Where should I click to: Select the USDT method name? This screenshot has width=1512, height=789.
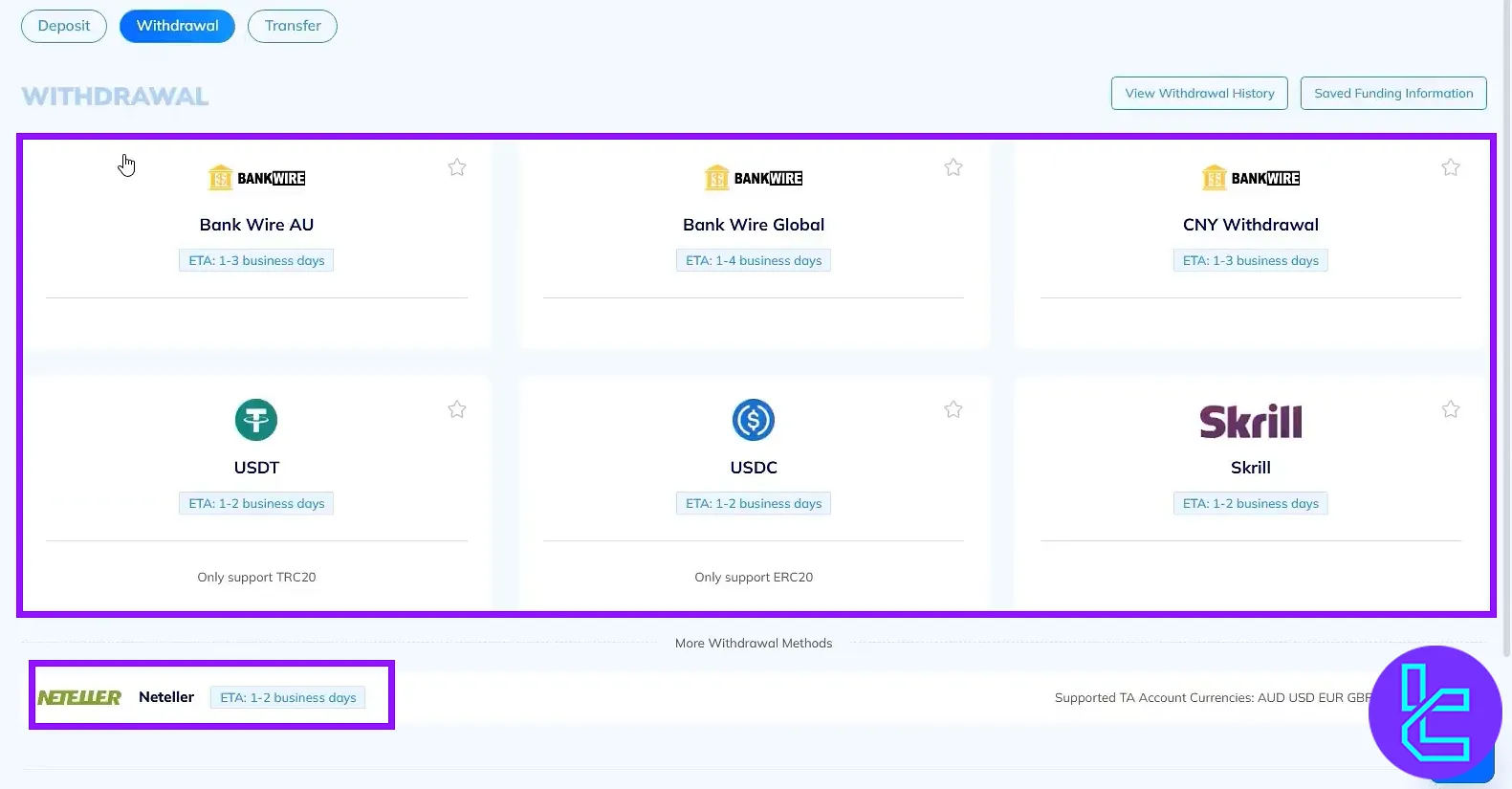point(256,468)
